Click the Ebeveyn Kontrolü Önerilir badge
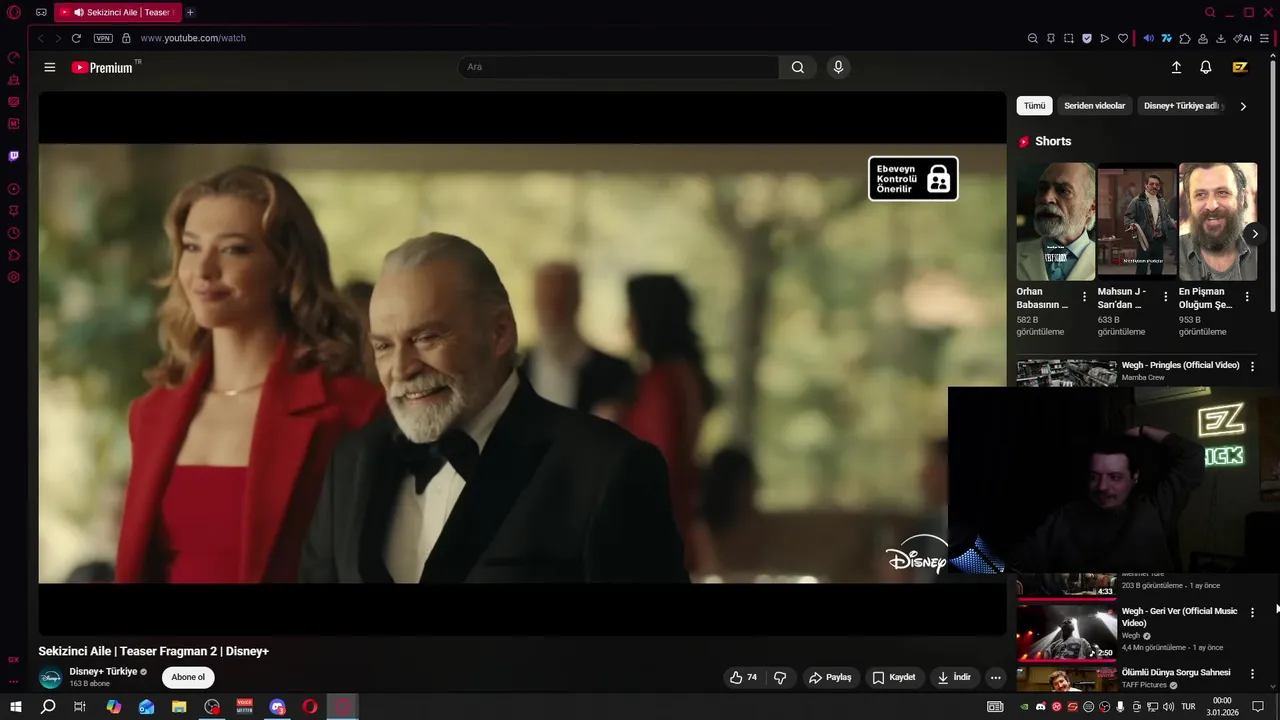 pyautogui.click(x=913, y=178)
